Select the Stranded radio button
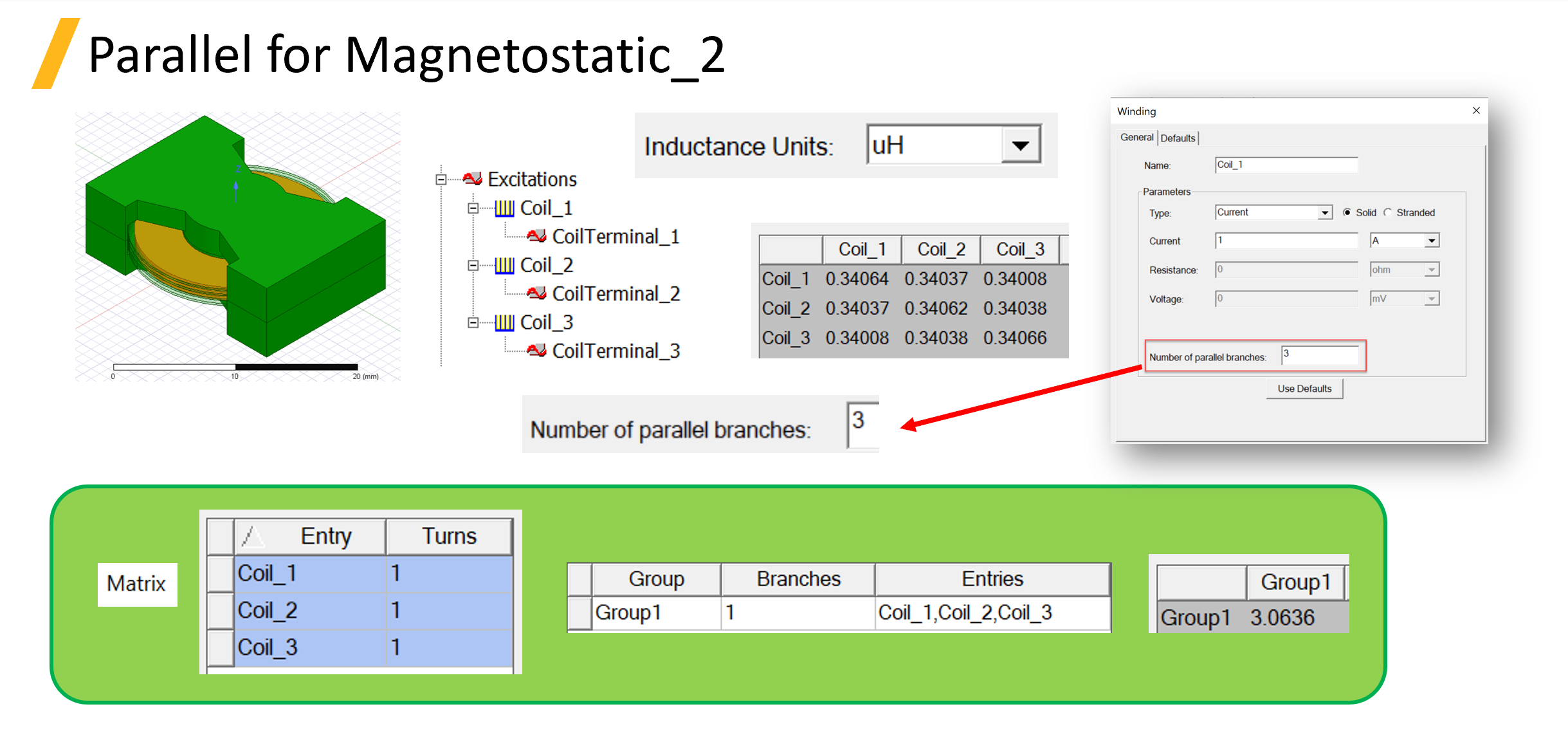 1388,212
